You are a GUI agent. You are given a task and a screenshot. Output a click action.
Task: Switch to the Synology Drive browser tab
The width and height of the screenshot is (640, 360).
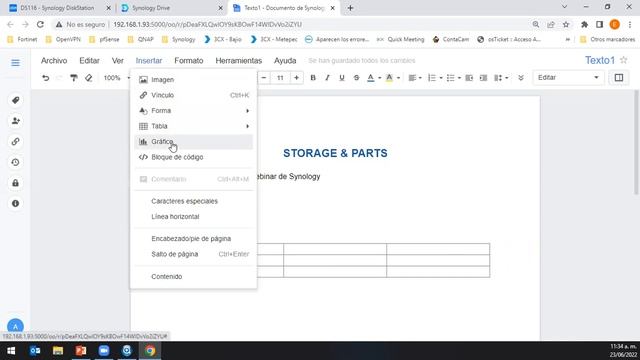(172, 8)
